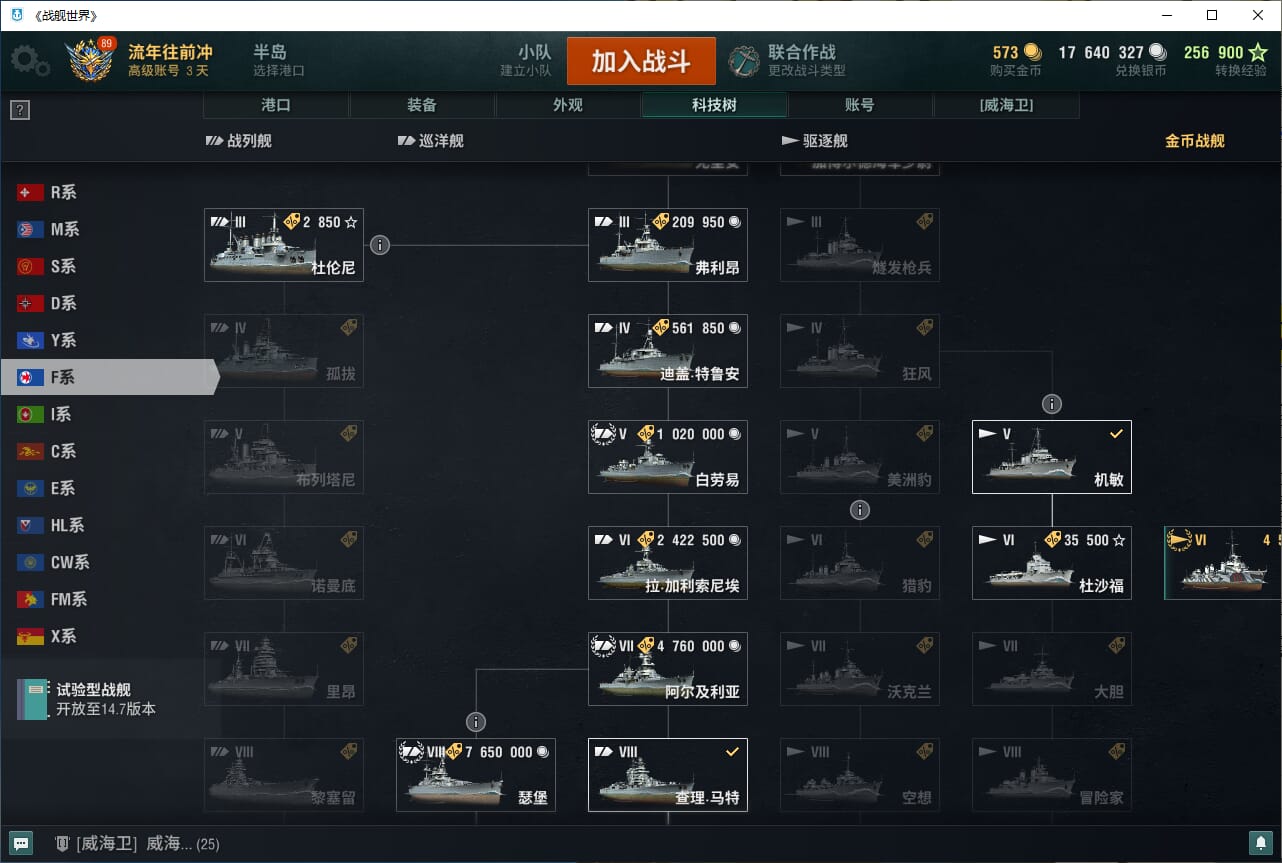The width and height of the screenshot is (1282, 863).
Task: Select the 科技树 tab
Action: point(714,105)
